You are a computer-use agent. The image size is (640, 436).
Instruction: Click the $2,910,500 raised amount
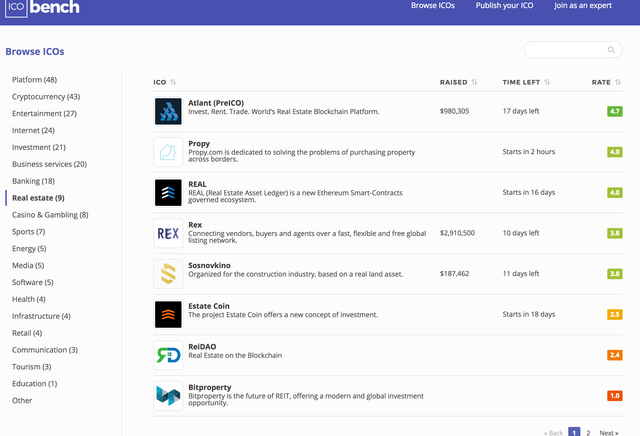tap(457, 233)
